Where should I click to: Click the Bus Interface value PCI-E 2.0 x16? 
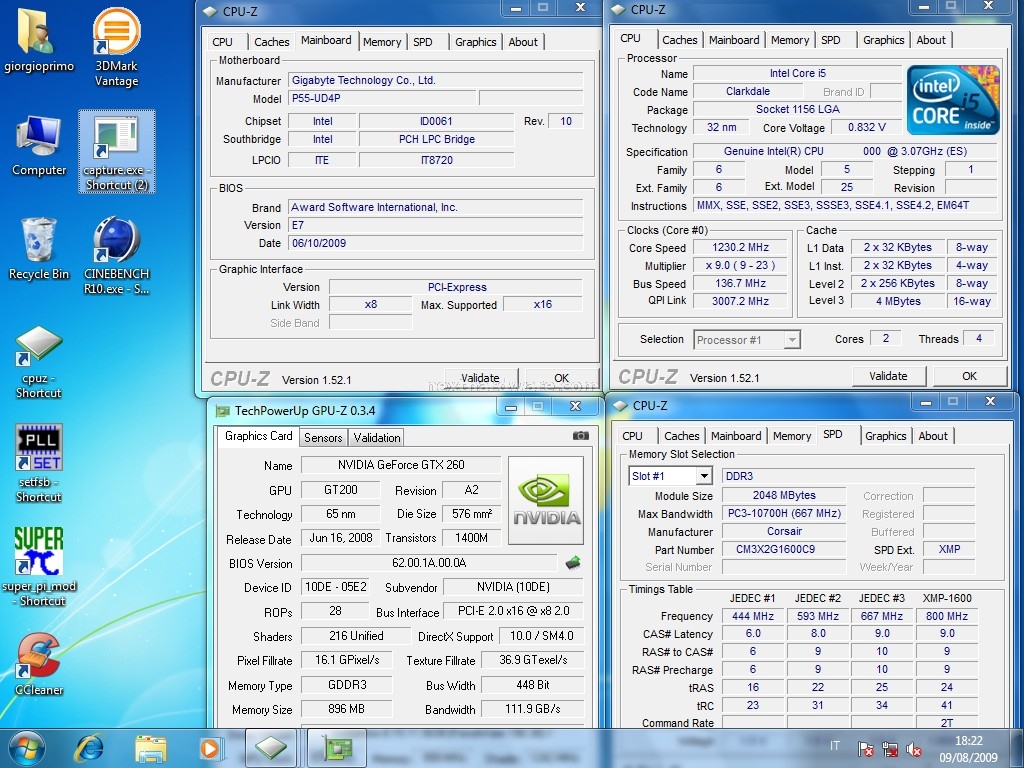click(513, 611)
